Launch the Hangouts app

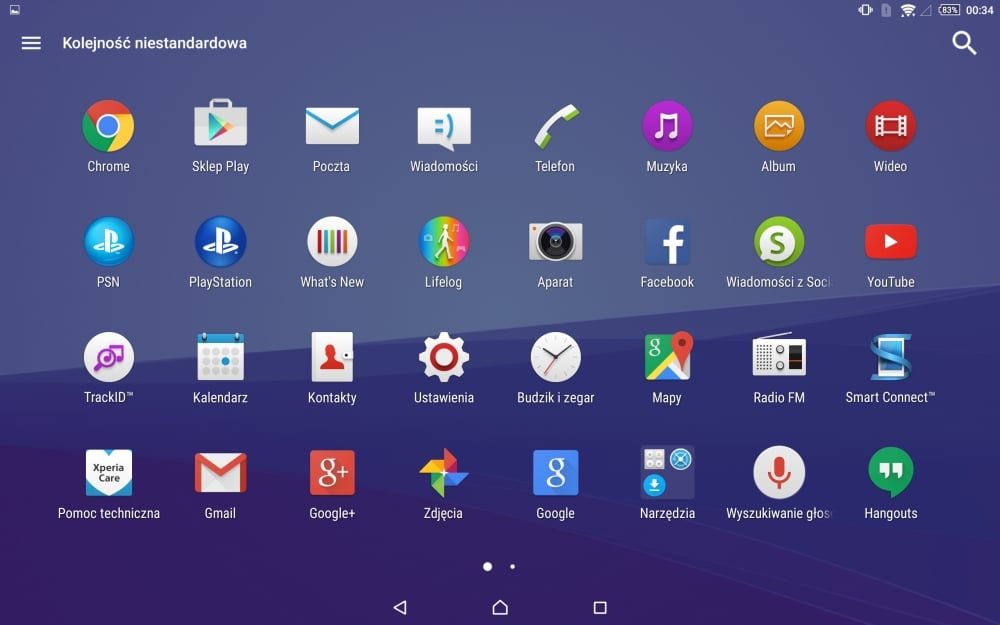click(x=891, y=473)
